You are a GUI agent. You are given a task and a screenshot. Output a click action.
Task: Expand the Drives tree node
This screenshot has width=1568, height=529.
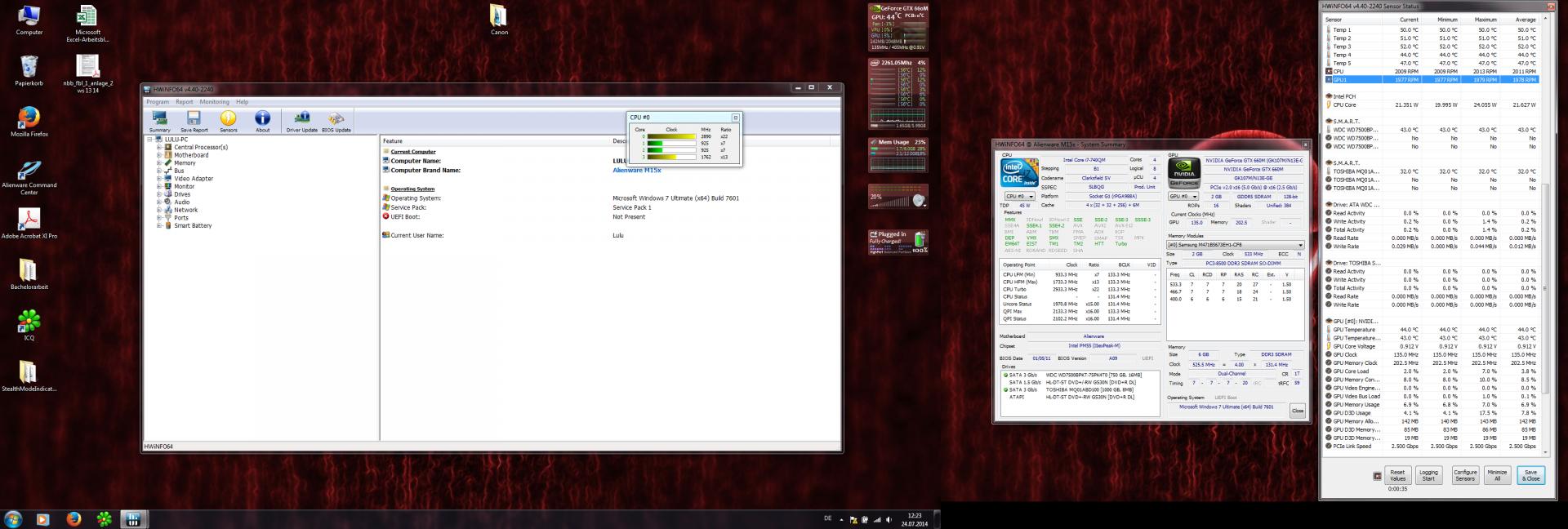[159, 194]
